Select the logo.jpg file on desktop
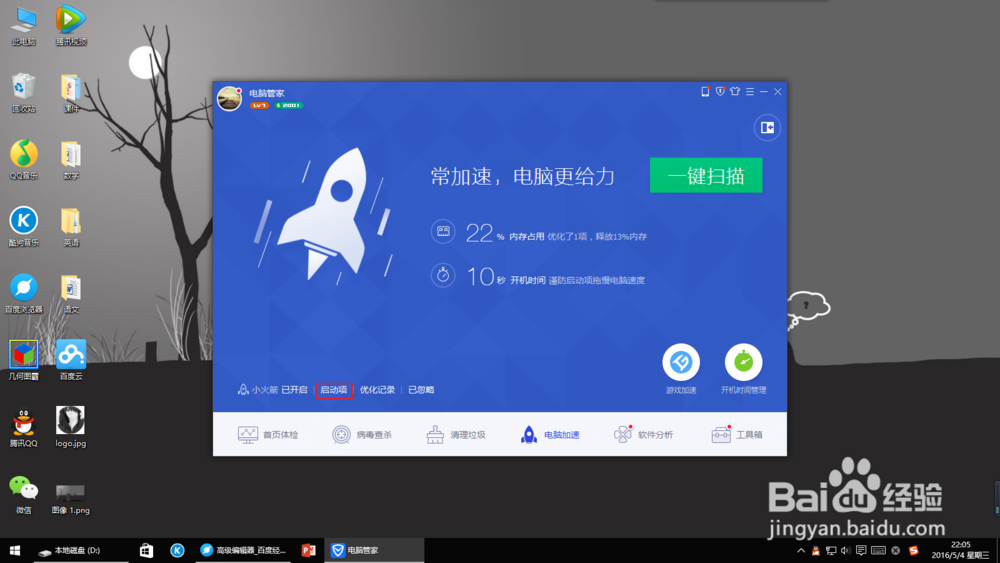 pyautogui.click(x=71, y=428)
